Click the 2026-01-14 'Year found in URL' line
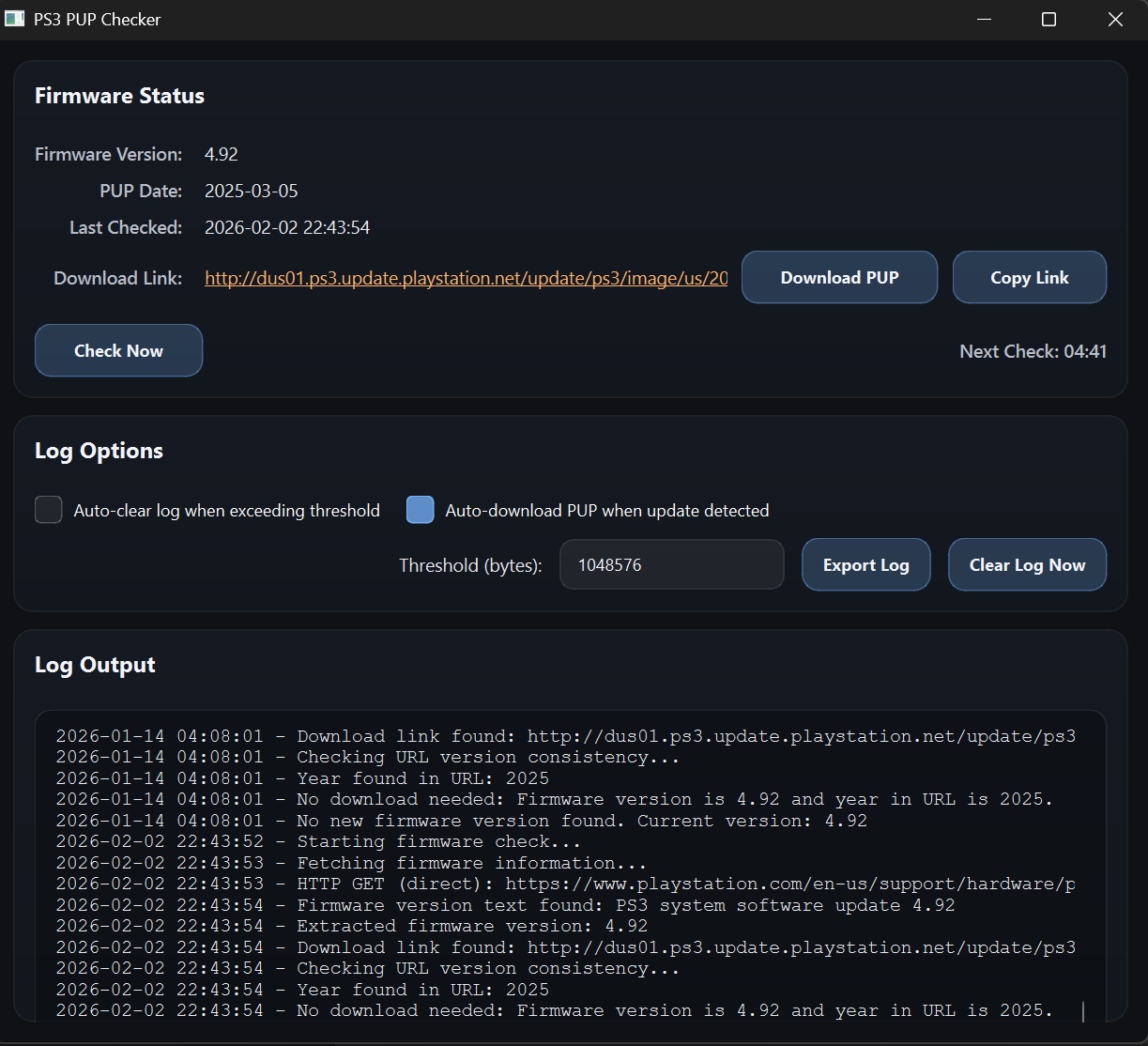The width and height of the screenshot is (1148, 1046). (x=302, y=778)
